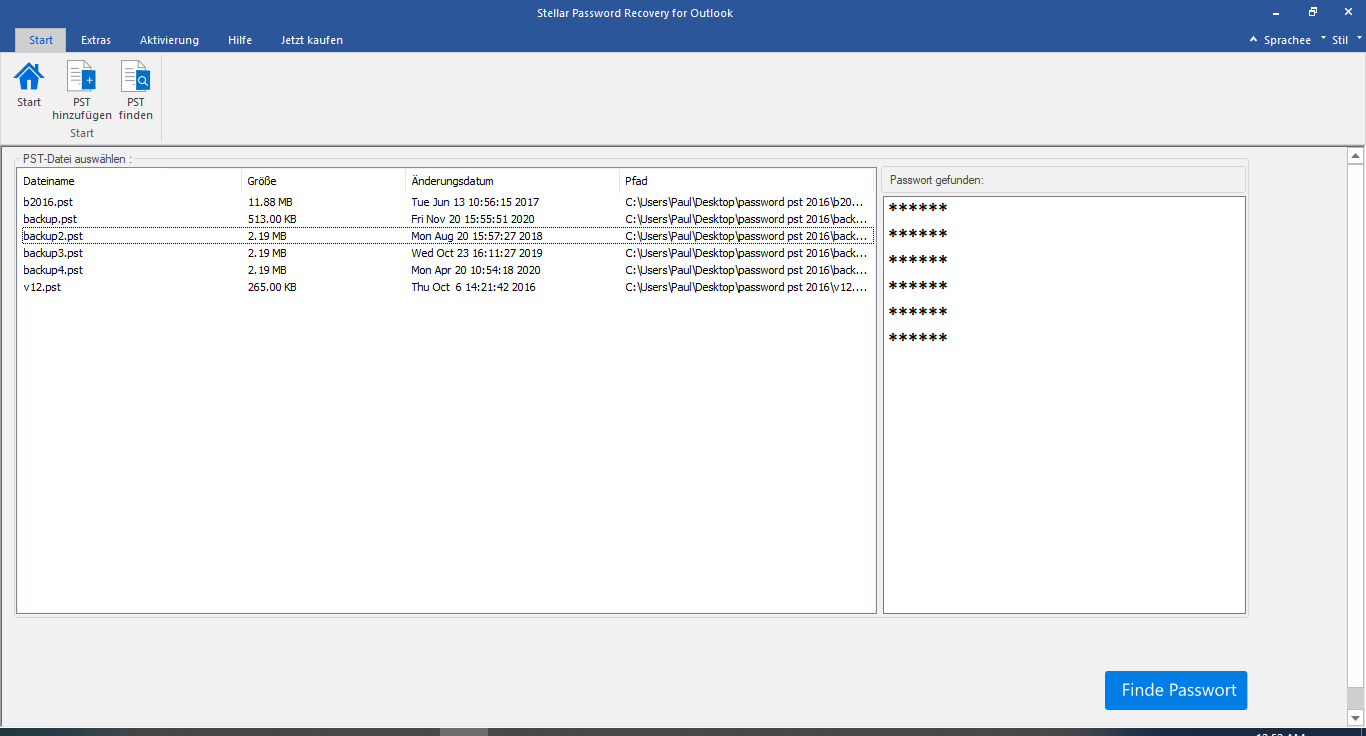Image resolution: width=1366 pixels, height=736 pixels.
Task: Click the 265.00 KB size cell
Action: pyautogui.click(x=272, y=287)
